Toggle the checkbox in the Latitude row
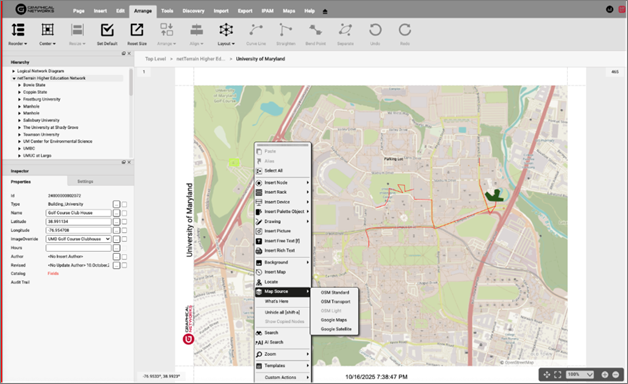 click(x=125, y=221)
